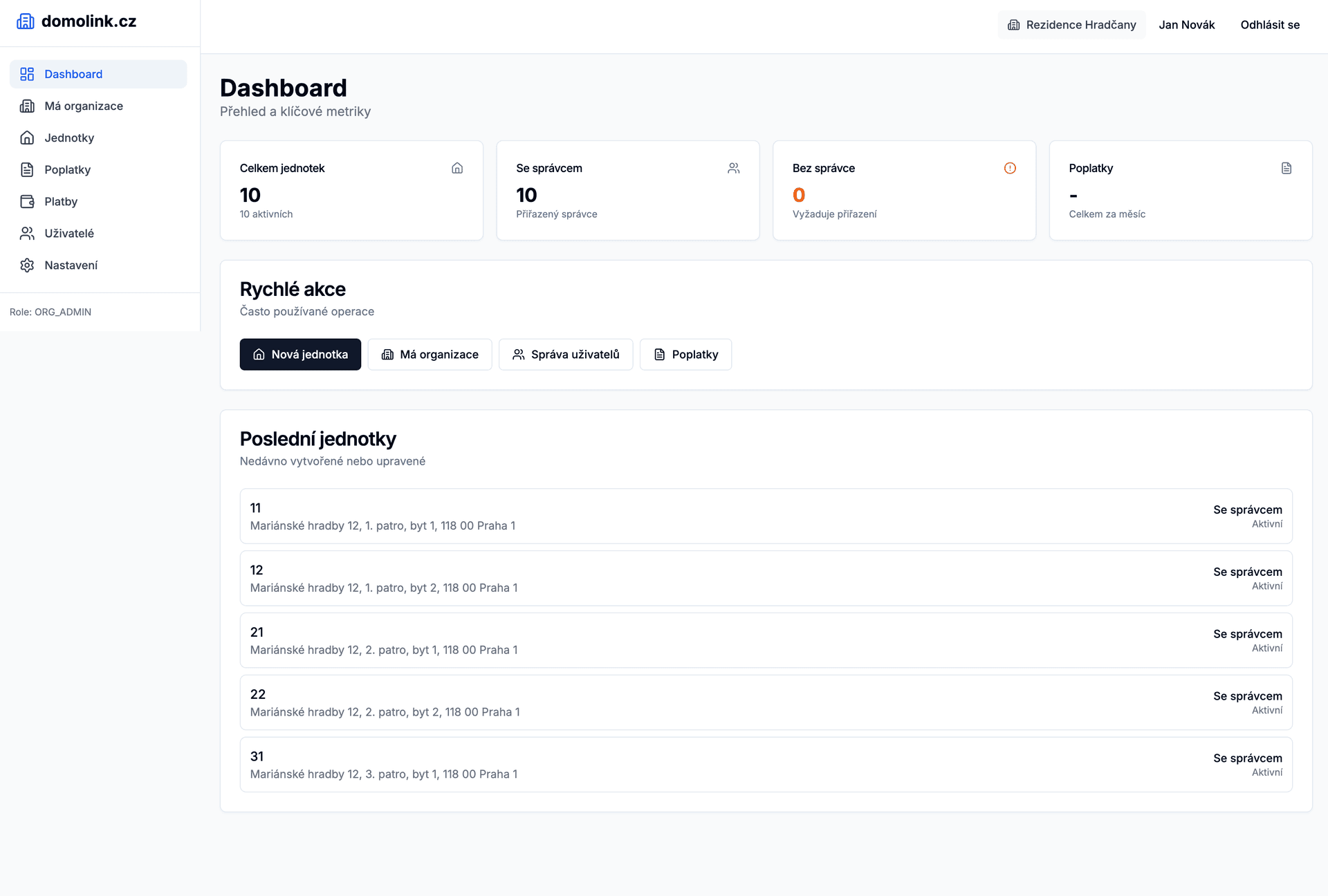Open Správa uživatelů from quick actions
The height and width of the screenshot is (896, 1328).
coord(566,354)
